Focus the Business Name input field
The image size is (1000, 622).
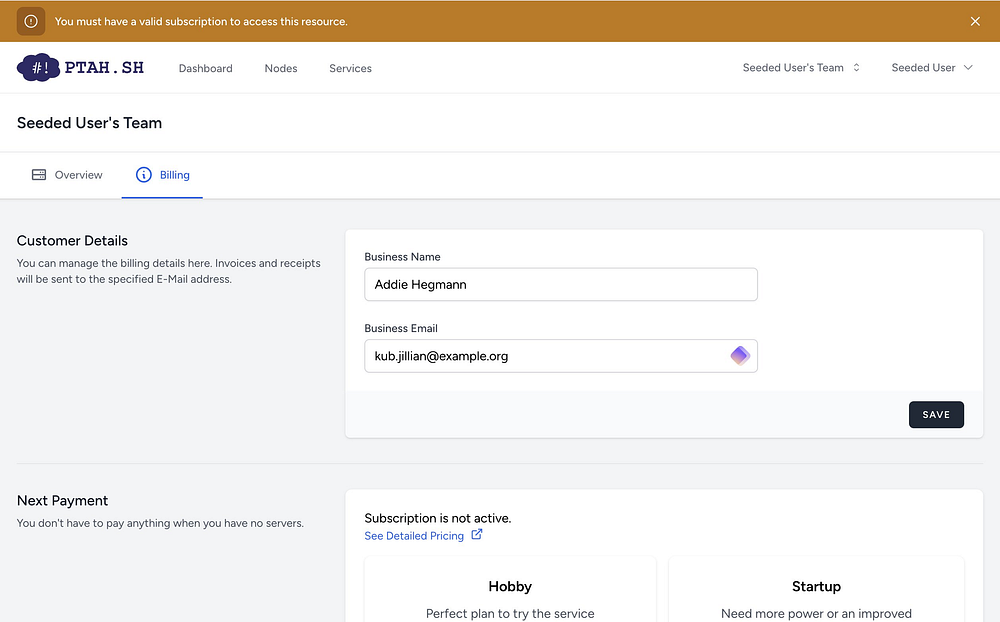[x=560, y=285]
